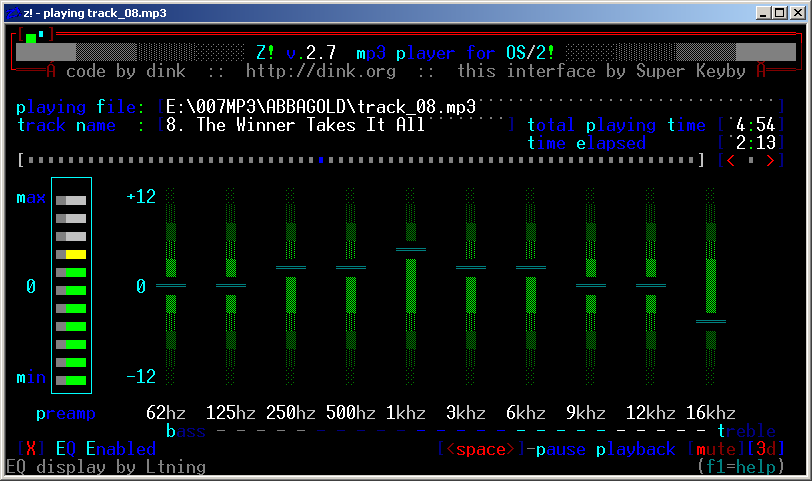Click the mute button
This screenshot has width=812, height=481.
click(715, 449)
